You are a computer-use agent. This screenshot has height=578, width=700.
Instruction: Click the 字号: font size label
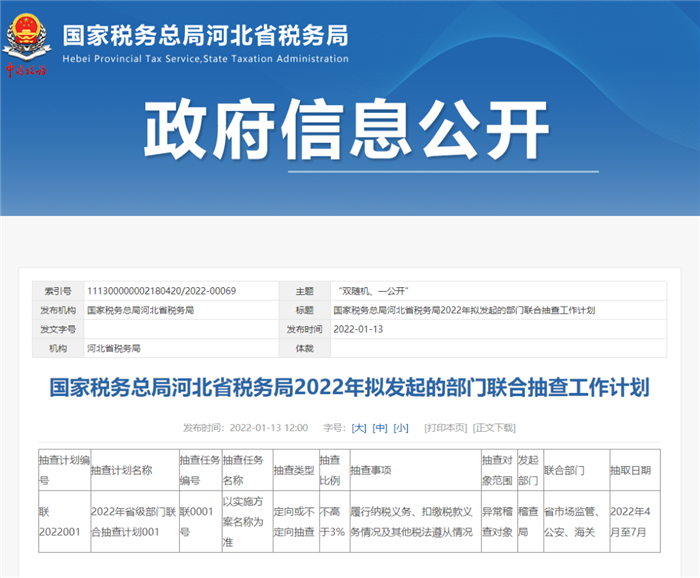[334, 428]
